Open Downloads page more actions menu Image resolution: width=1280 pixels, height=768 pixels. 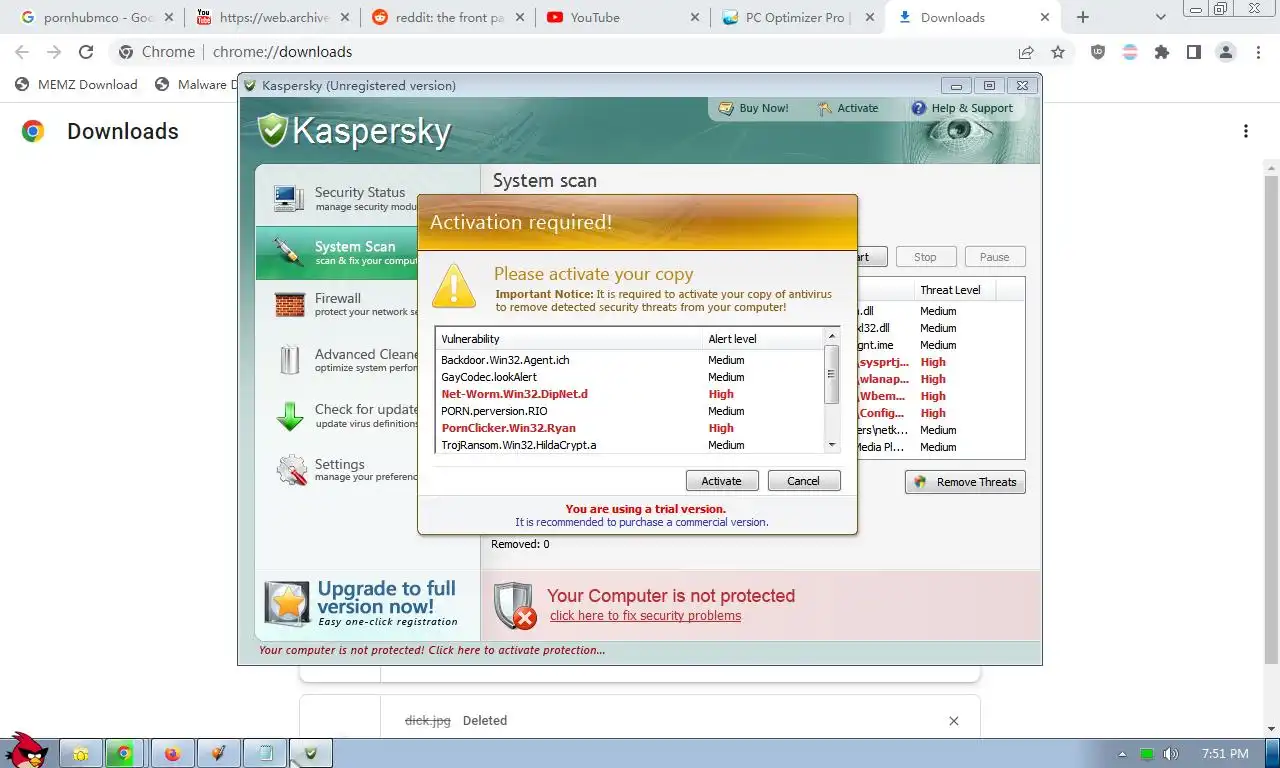pyautogui.click(x=1246, y=131)
